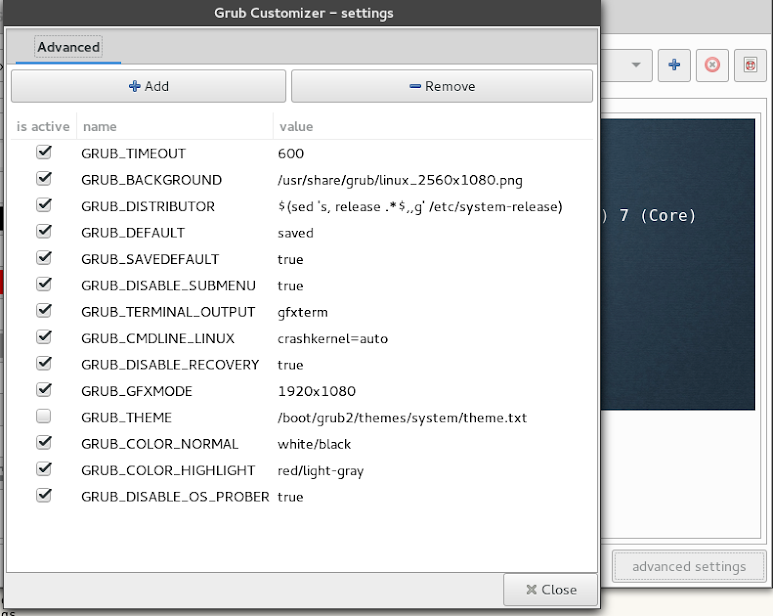Select the GRUB_COLOR_NORMAL name cell
Image resolution: width=773 pixels, height=616 pixels.
(160, 445)
